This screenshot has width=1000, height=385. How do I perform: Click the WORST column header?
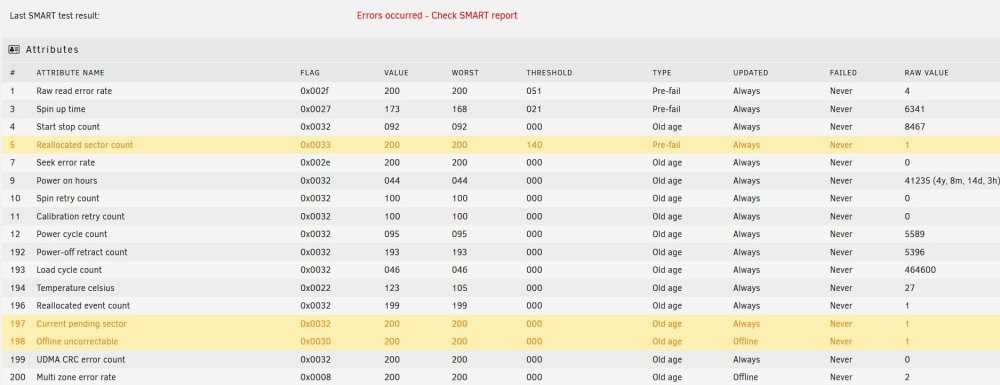click(x=465, y=73)
